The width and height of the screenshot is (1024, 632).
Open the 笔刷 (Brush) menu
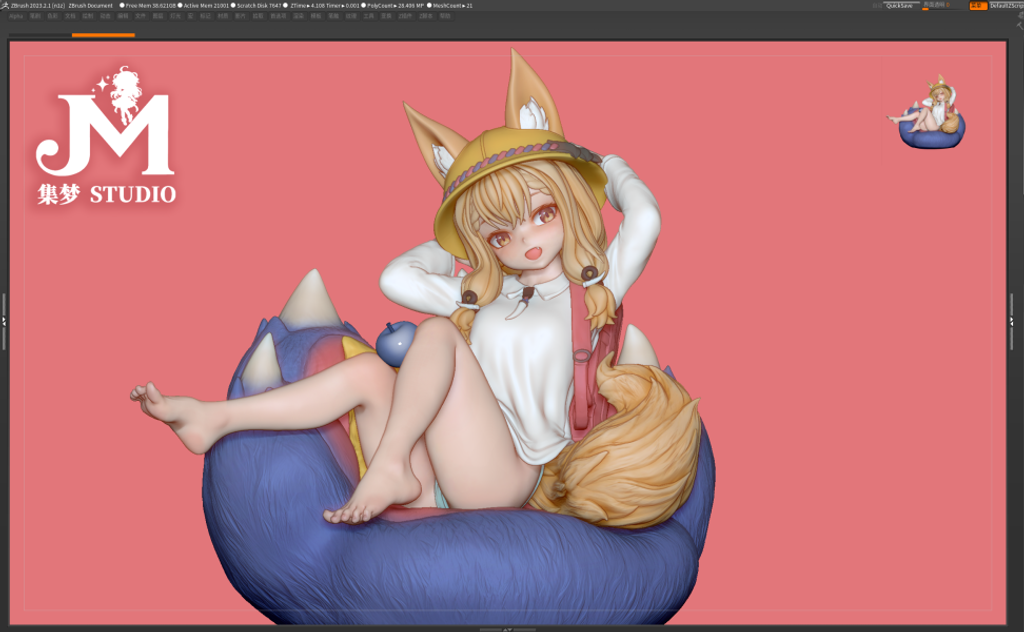click(34, 16)
